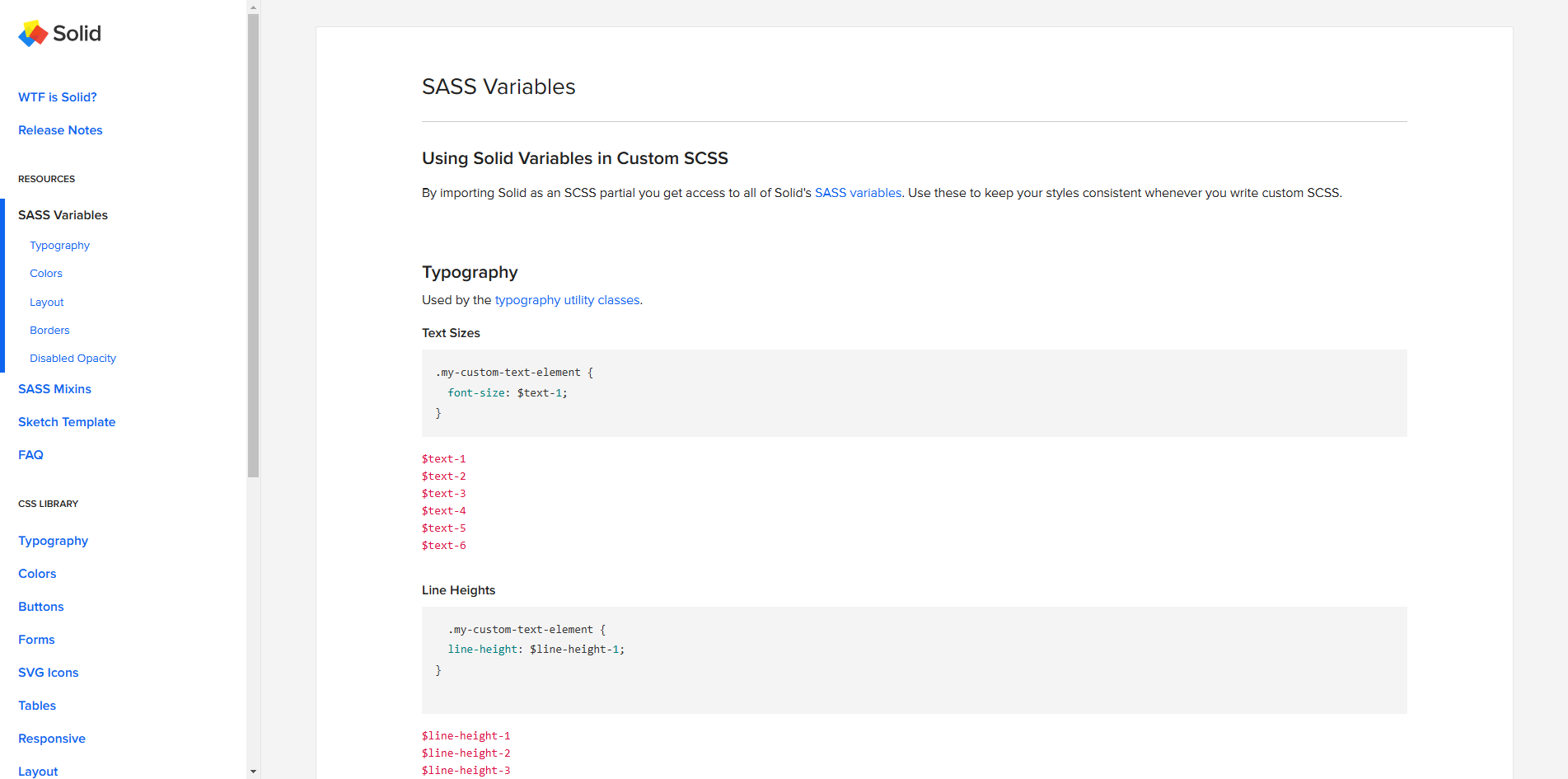
Task: Go to Borders sub-item
Action: [x=49, y=331]
